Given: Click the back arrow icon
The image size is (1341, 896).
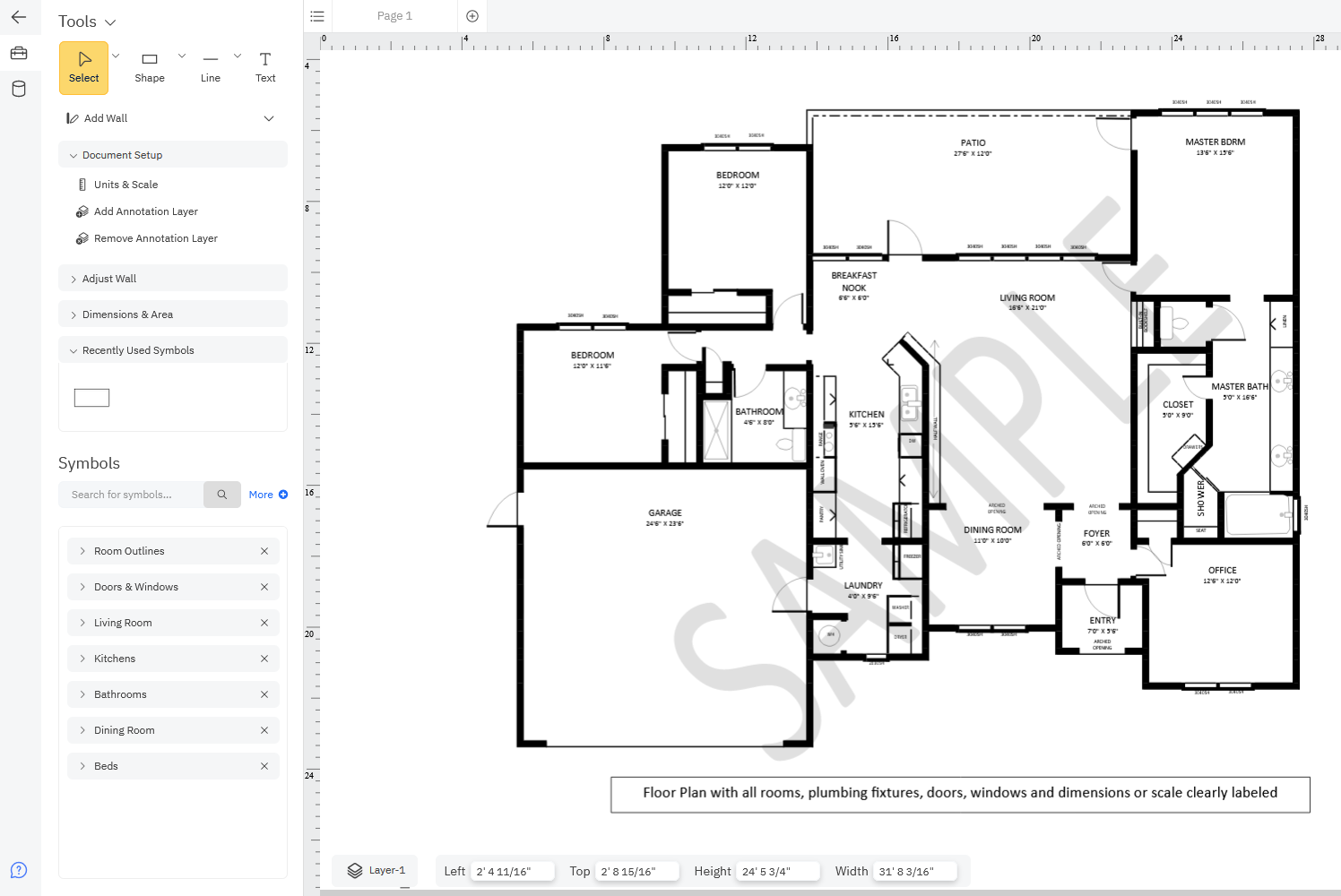Looking at the screenshot, I should coord(19,17).
